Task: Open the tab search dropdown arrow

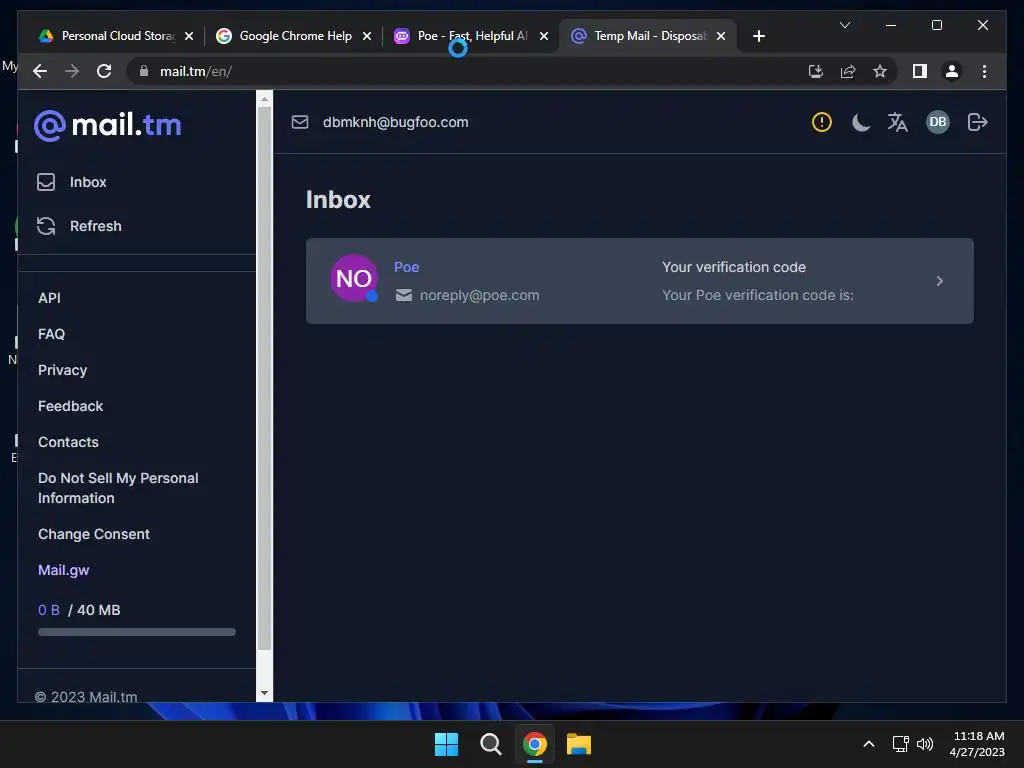Action: pos(844,25)
